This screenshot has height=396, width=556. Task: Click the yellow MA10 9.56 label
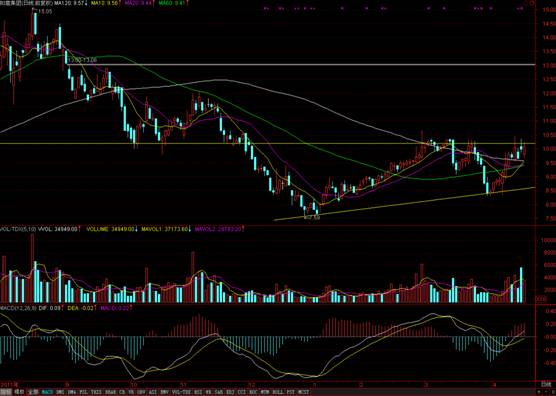104,3
